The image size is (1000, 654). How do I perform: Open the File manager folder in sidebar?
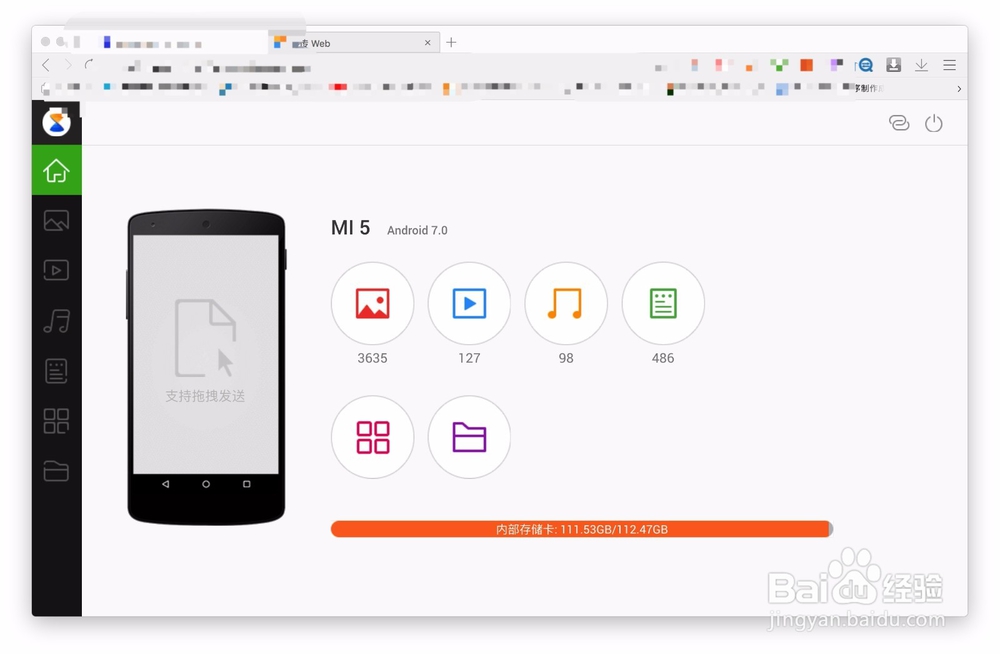pos(56,471)
